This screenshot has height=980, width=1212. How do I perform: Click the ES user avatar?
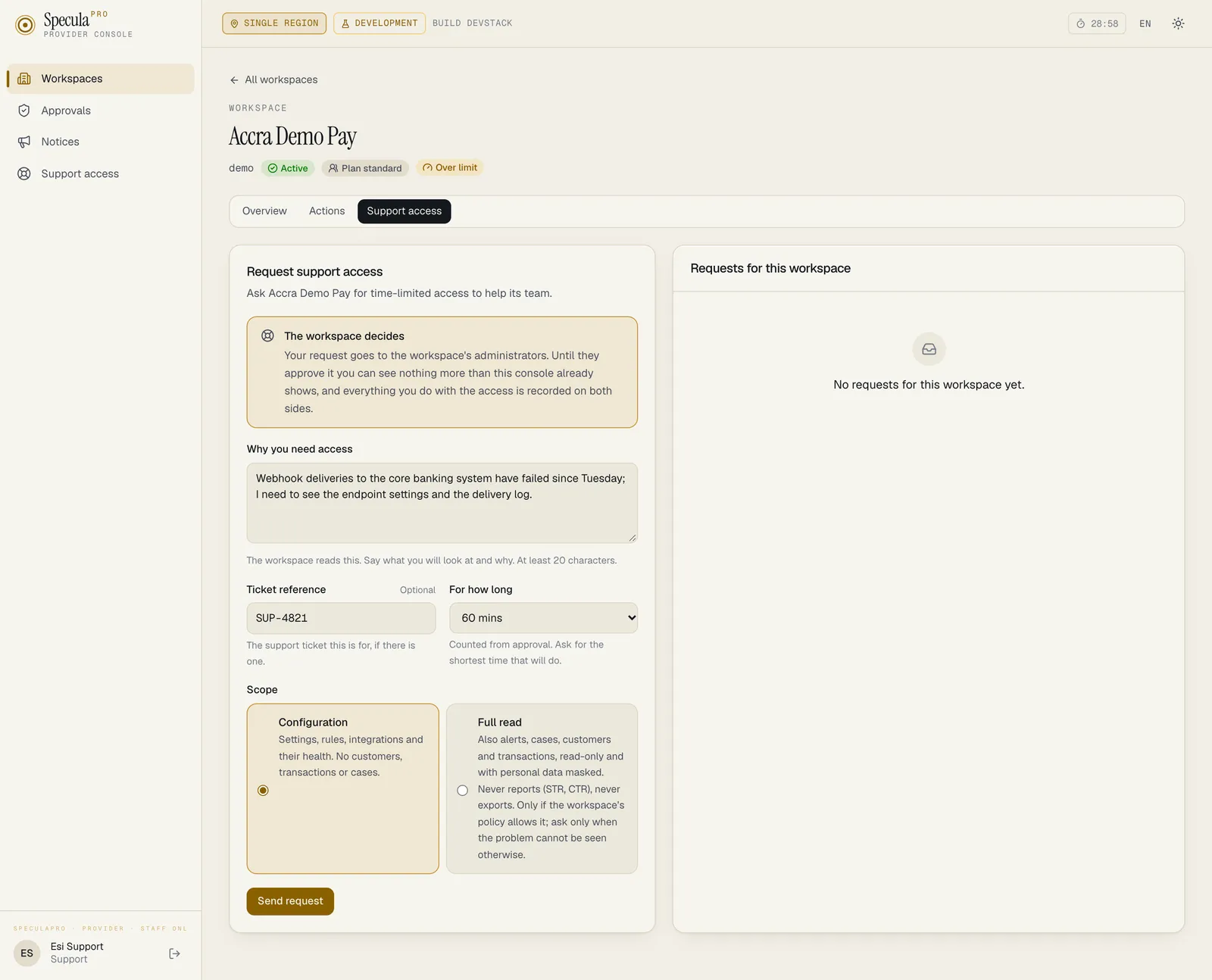(x=27, y=953)
